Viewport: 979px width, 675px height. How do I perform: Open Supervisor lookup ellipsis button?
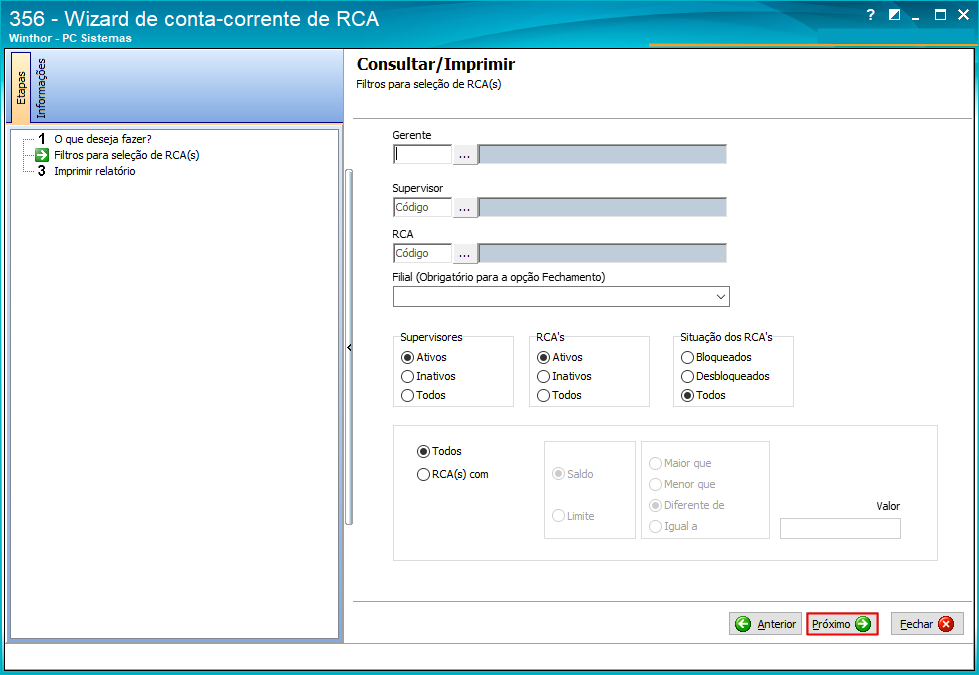(465, 208)
